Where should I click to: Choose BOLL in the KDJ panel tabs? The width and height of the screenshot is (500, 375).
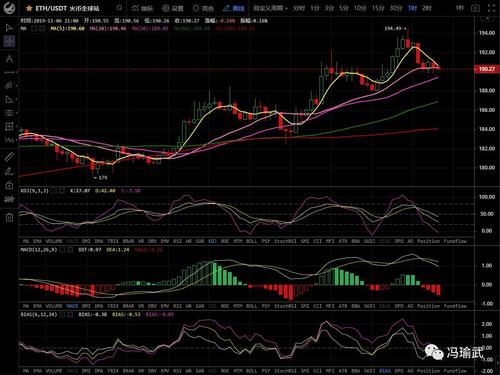coord(252,241)
